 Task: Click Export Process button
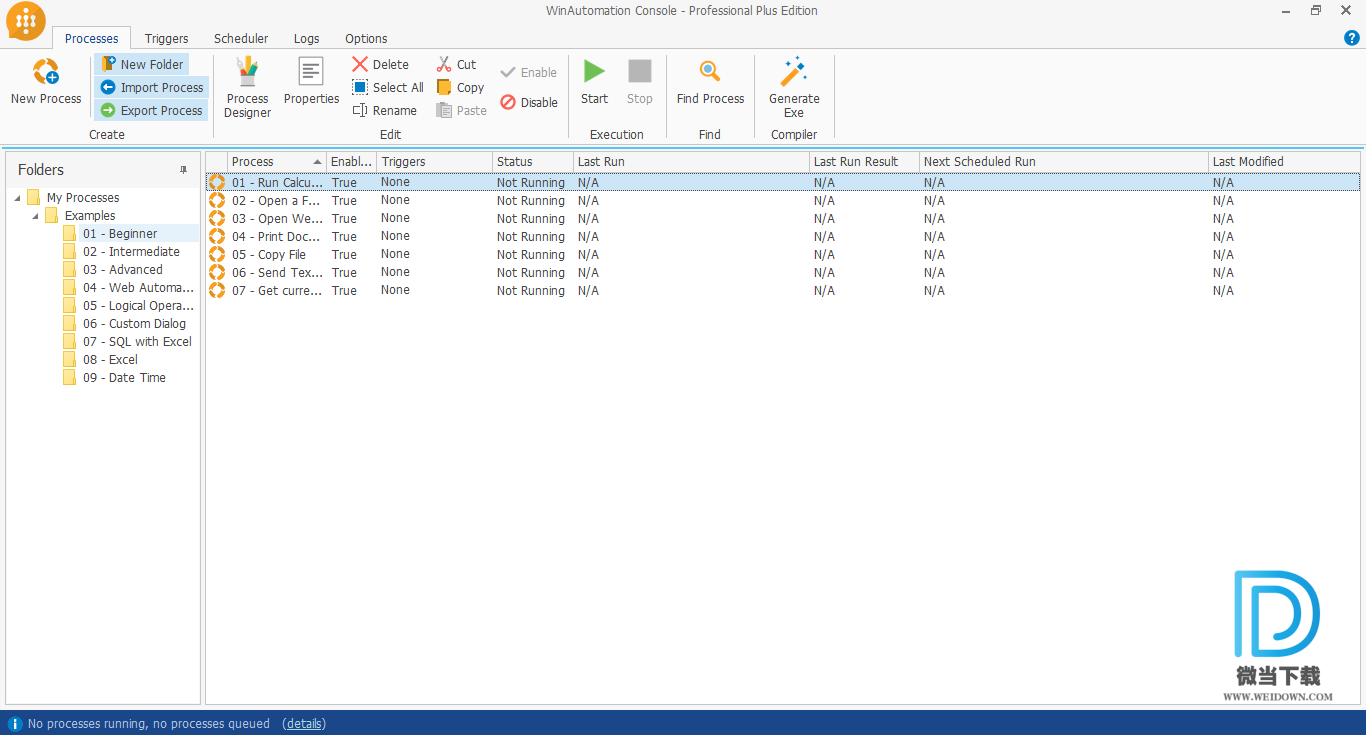point(152,110)
